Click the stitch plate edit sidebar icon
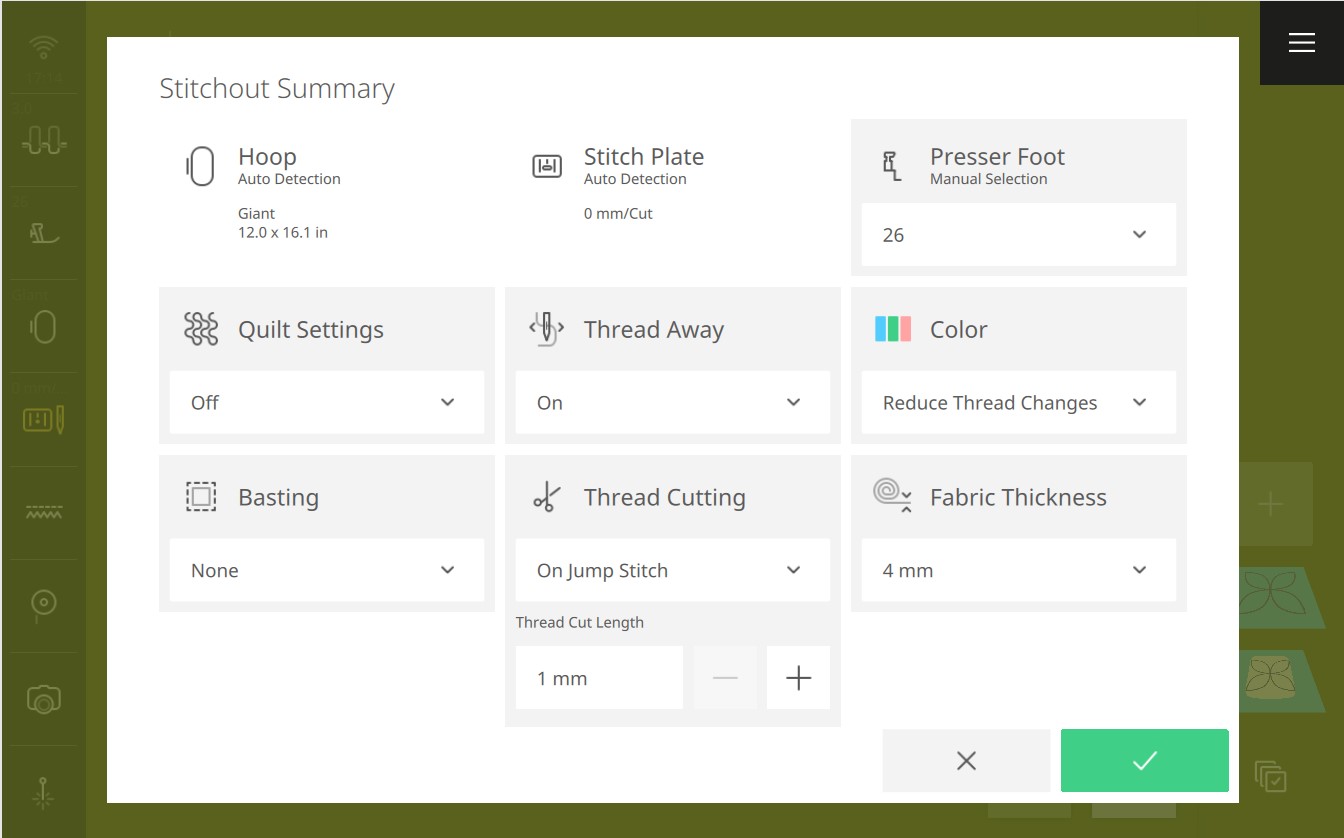Image resolution: width=1344 pixels, height=838 pixels. 43,420
